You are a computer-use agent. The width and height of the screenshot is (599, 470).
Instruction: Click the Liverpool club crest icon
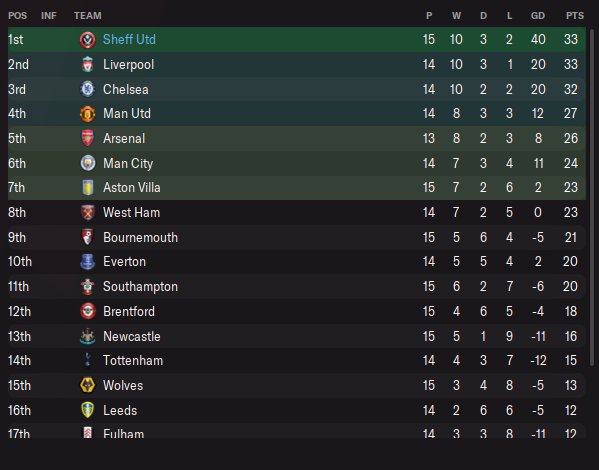[87, 65]
